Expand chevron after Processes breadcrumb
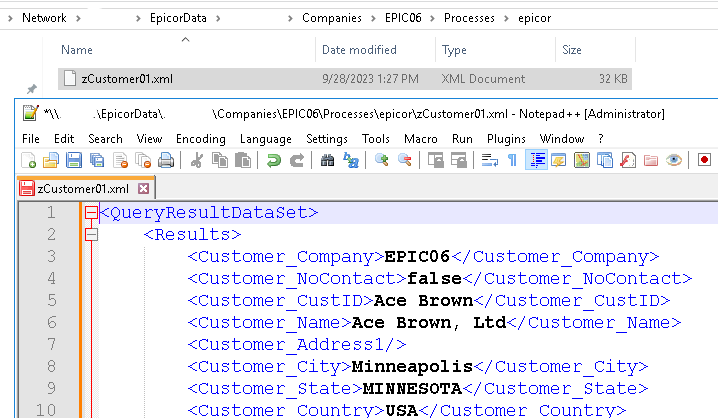718x418 pixels. point(506,18)
